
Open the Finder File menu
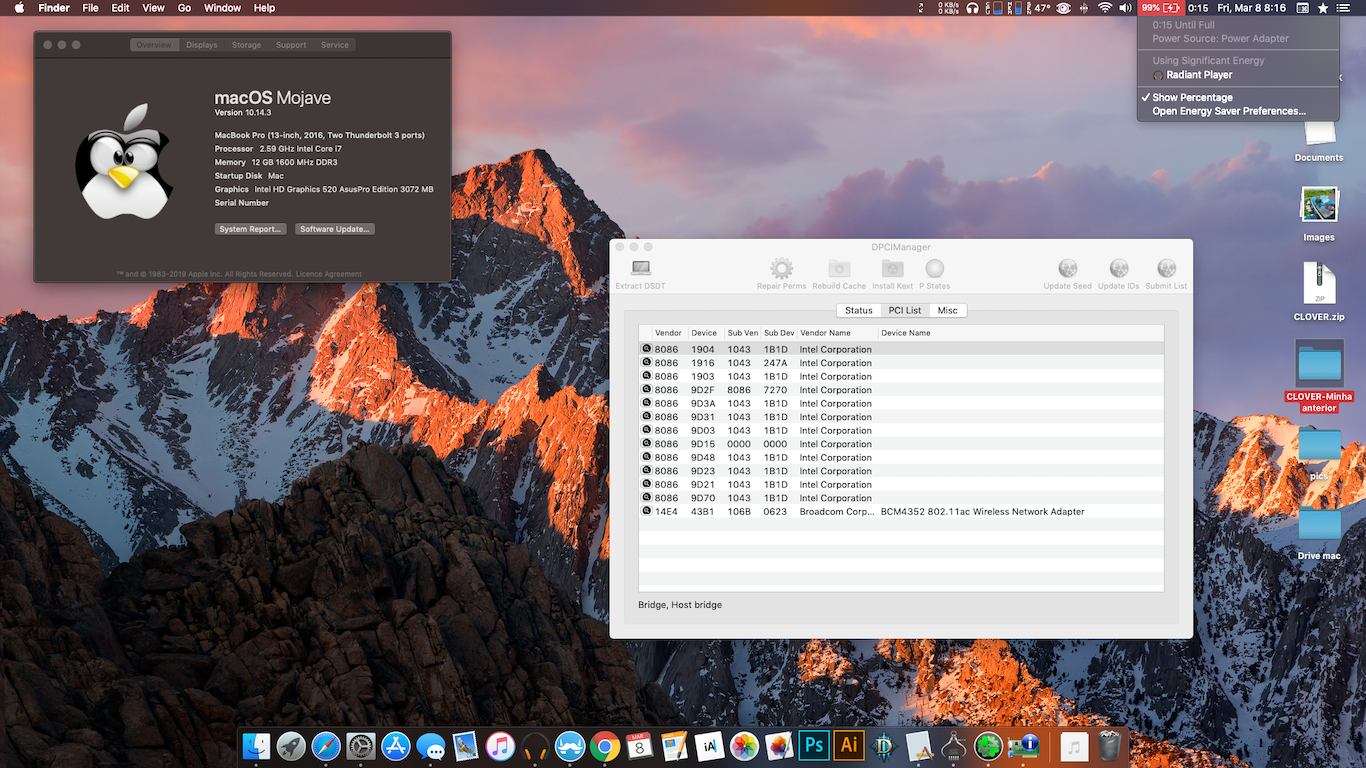tap(90, 8)
